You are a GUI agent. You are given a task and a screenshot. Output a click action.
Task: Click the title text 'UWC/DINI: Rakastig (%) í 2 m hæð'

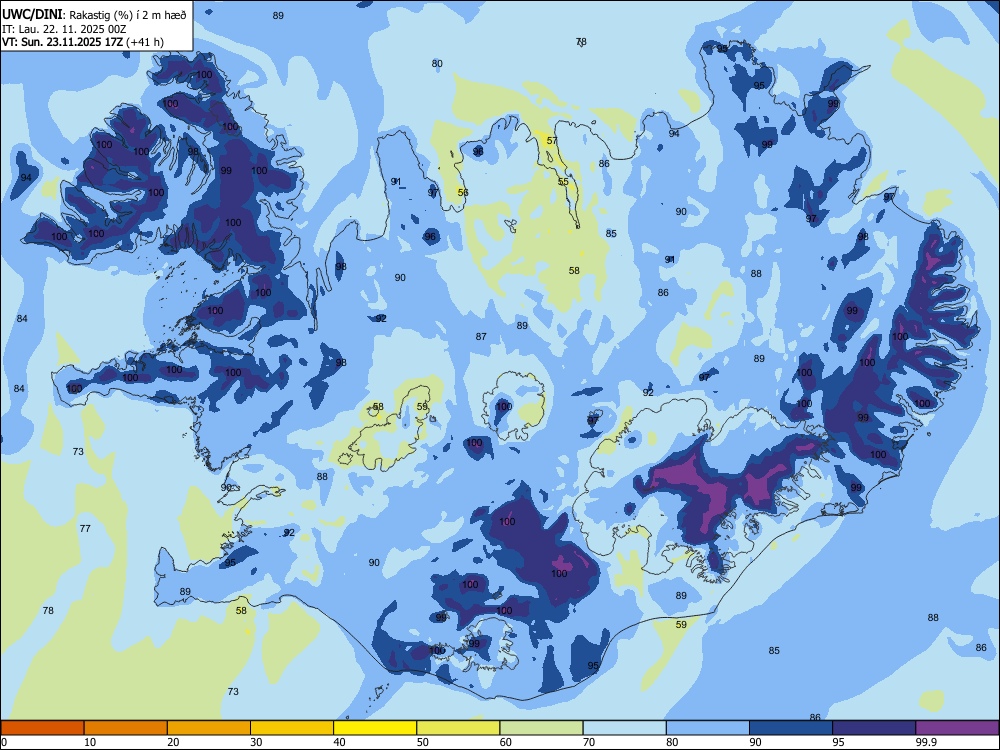click(94, 15)
